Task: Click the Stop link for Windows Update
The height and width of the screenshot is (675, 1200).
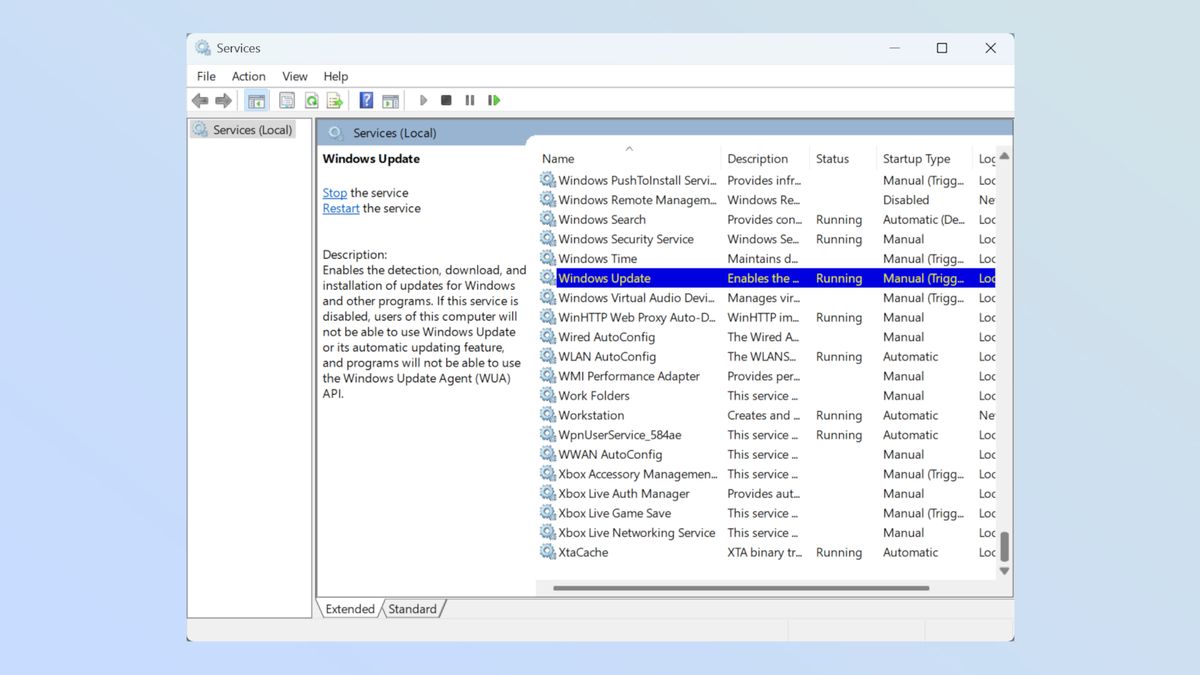Action: click(334, 192)
